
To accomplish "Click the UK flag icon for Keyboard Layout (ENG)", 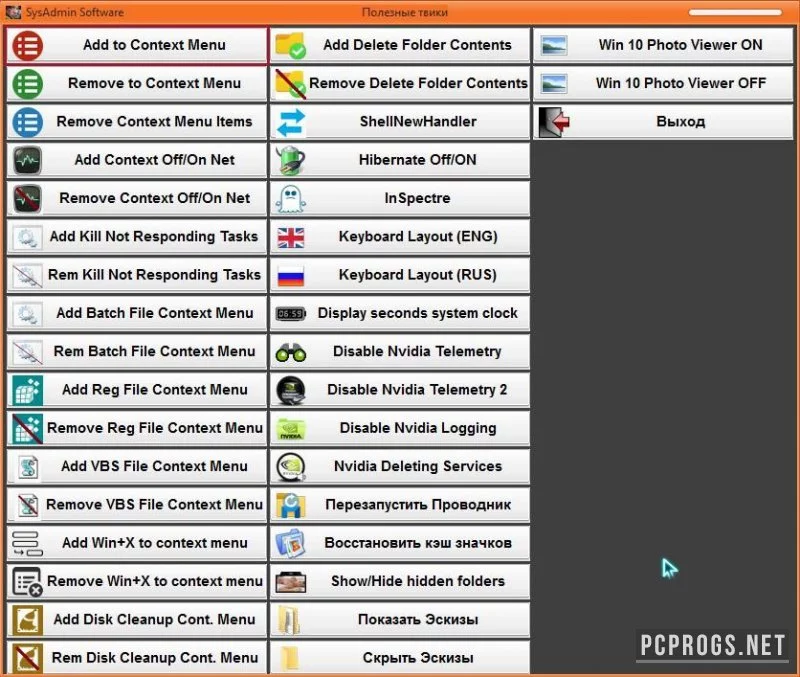I will click(x=290, y=238).
